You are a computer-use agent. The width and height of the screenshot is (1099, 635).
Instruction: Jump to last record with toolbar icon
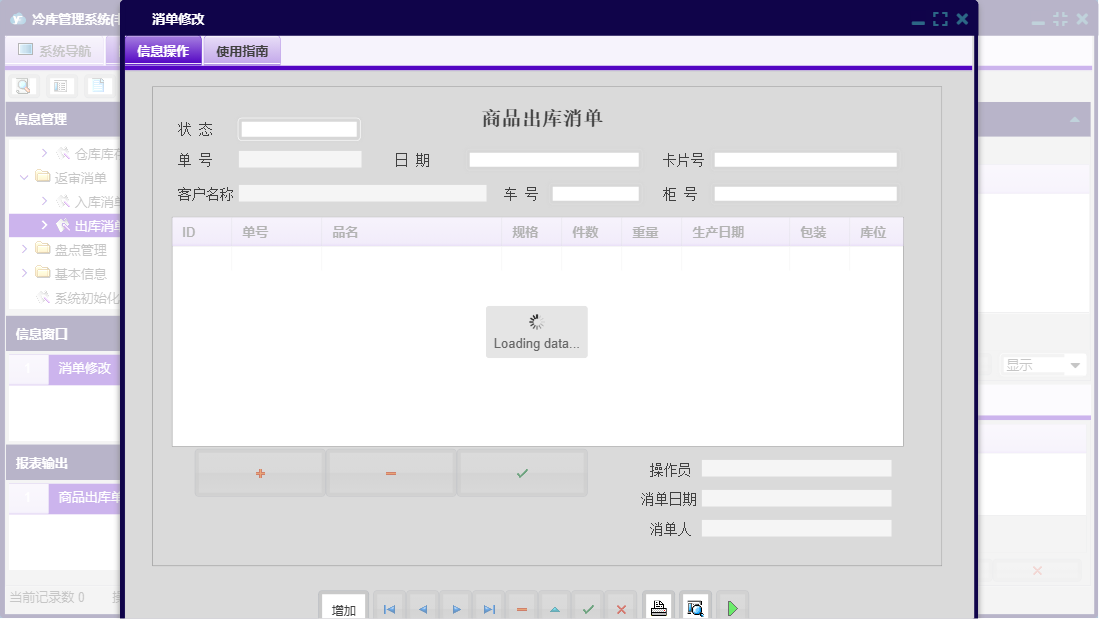coord(488,606)
